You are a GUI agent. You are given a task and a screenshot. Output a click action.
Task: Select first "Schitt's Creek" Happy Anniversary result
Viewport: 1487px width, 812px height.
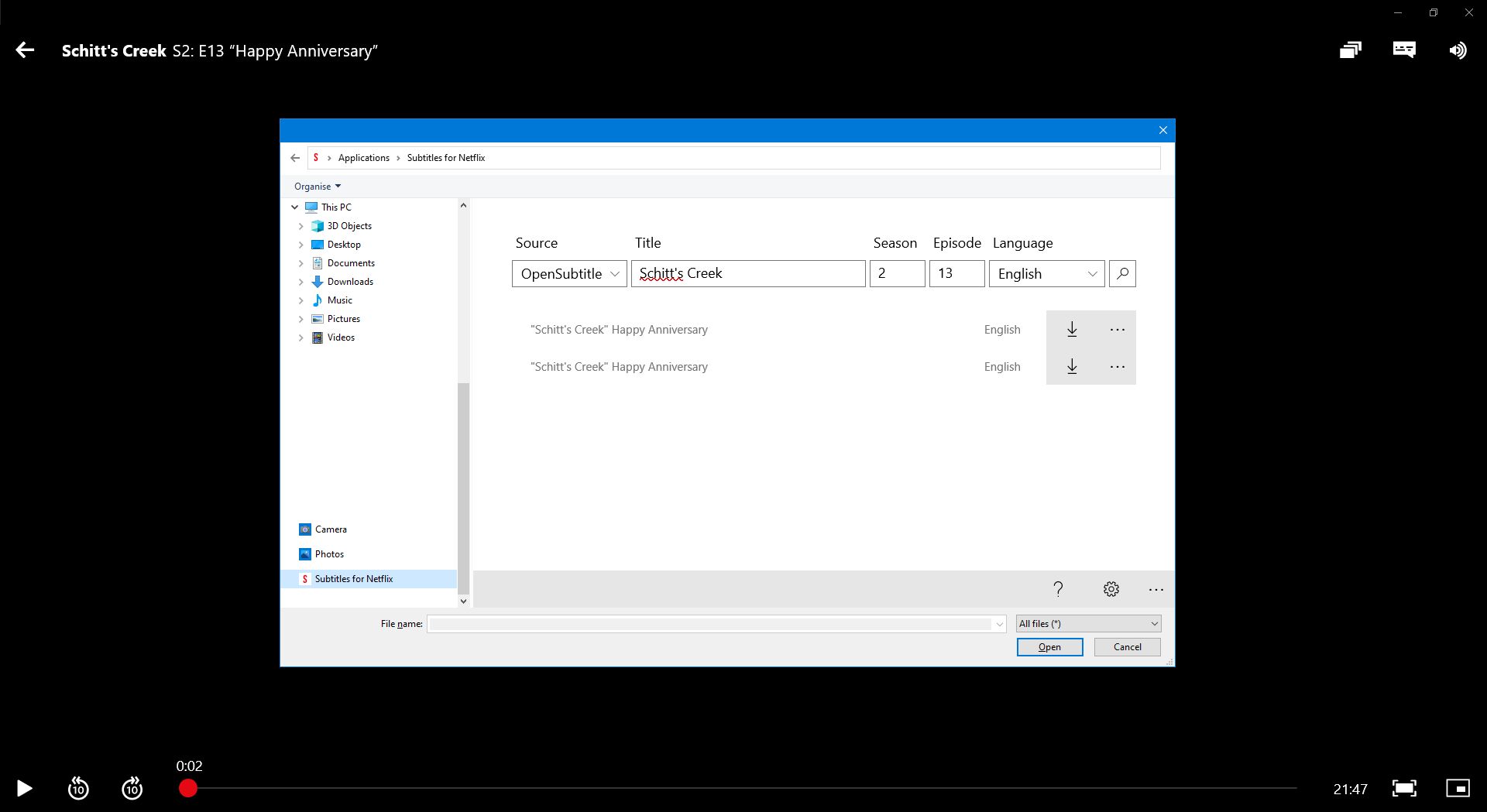619,330
